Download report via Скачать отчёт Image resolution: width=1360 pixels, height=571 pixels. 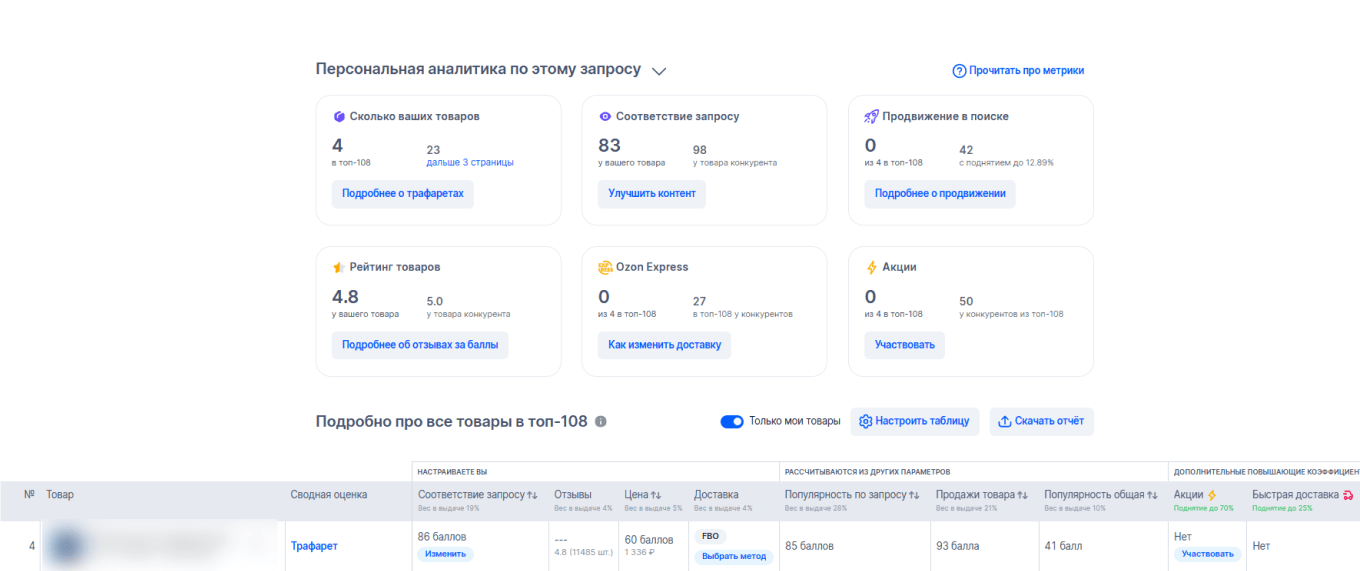tap(1042, 421)
